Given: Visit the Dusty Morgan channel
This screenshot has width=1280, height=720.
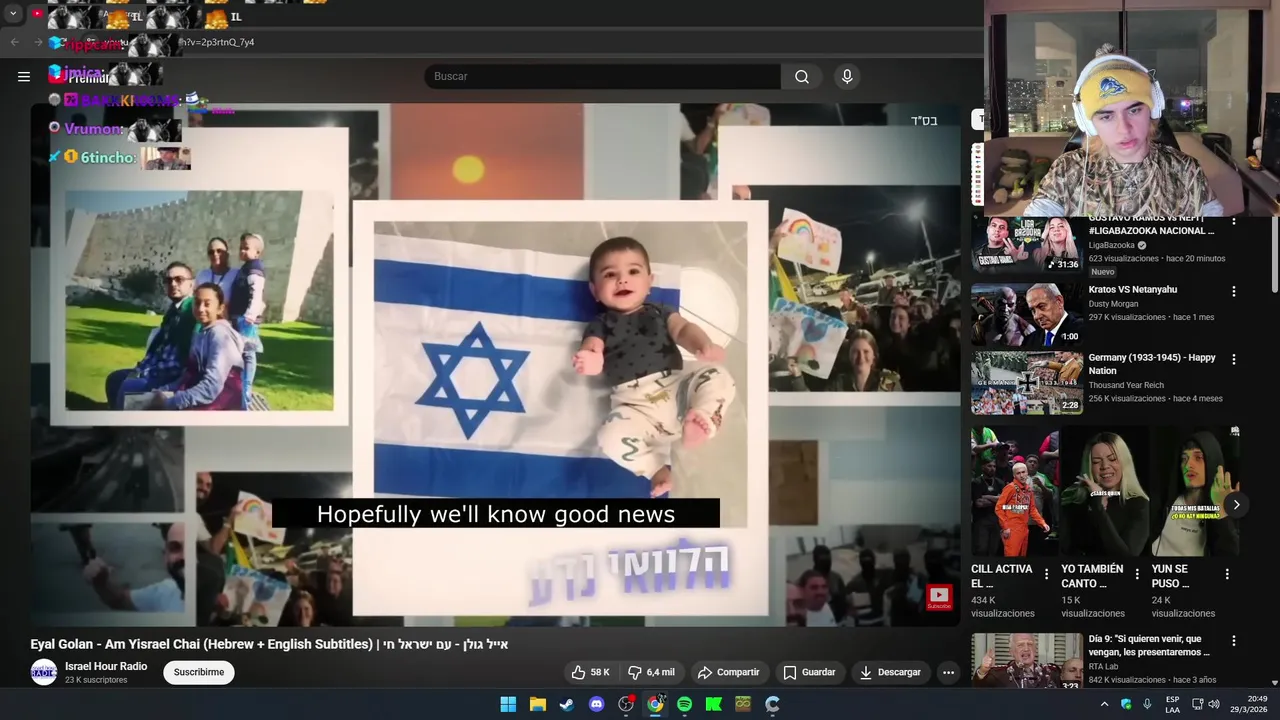Looking at the screenshot, I should (x=1113, y=304).
